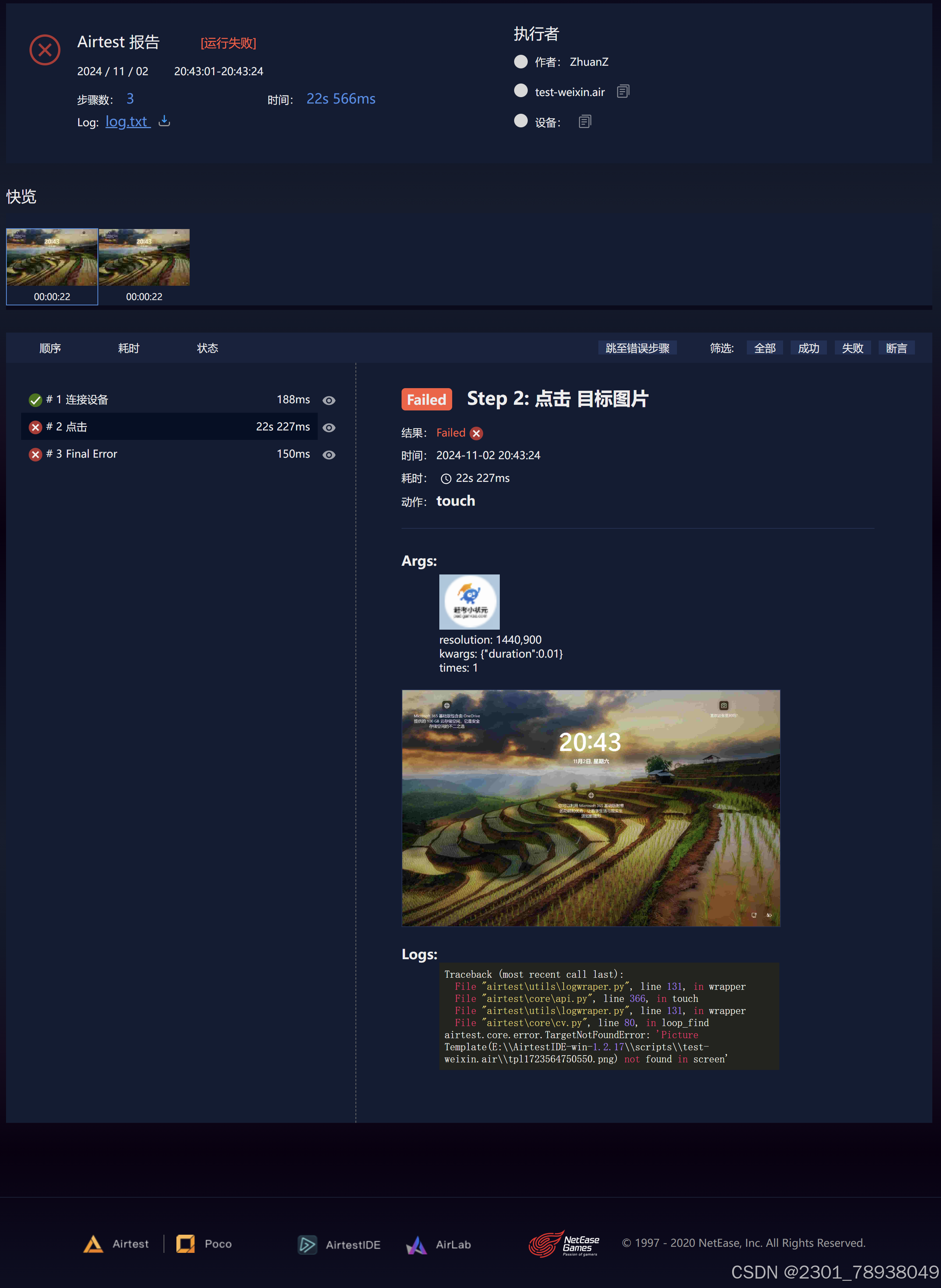Click the copy icon next to 设备

(584, 121)
